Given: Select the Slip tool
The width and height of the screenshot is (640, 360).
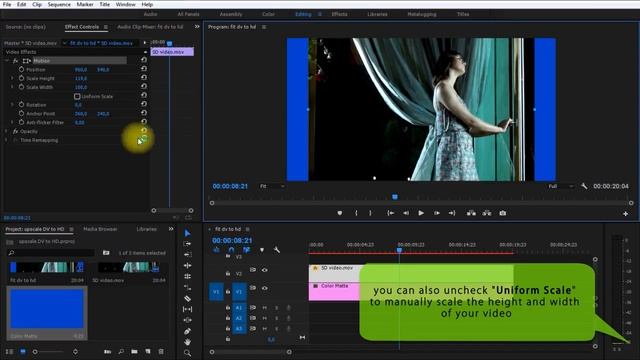Looking at the screenshot, I should point(187,309).
